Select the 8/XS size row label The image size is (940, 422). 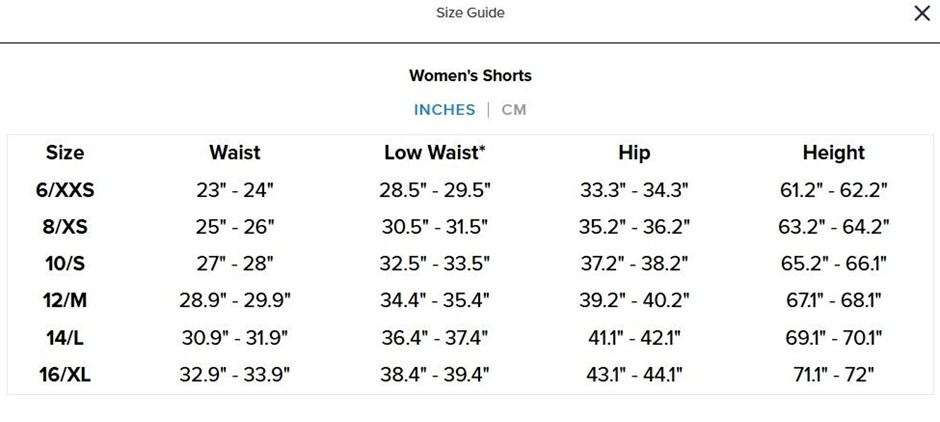click(65, 227)
